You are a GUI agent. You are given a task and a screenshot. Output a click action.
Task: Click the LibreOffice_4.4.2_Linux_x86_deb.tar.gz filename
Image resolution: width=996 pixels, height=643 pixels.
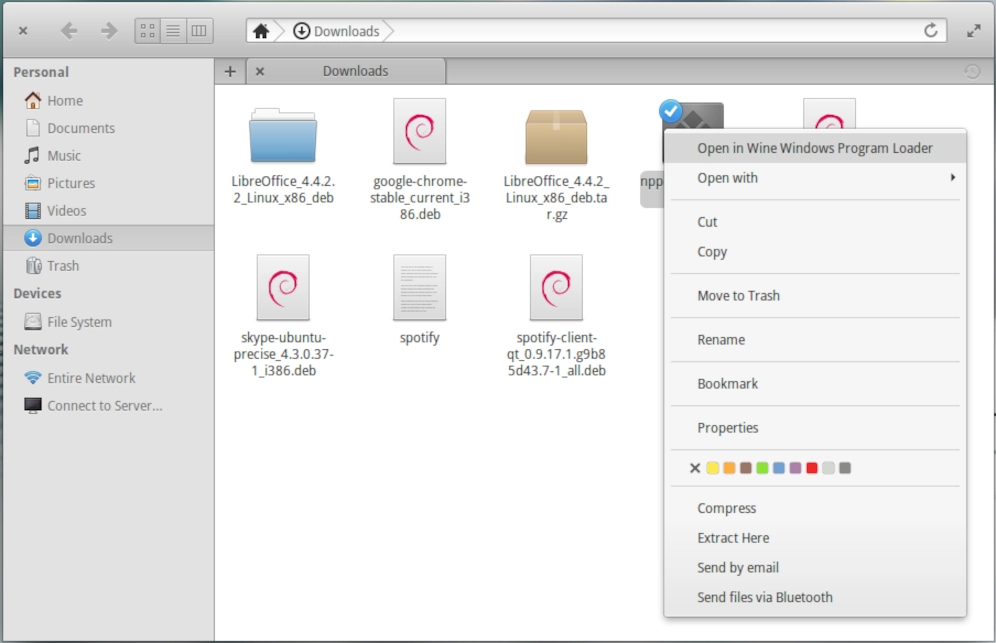click(x=556, y=198)
